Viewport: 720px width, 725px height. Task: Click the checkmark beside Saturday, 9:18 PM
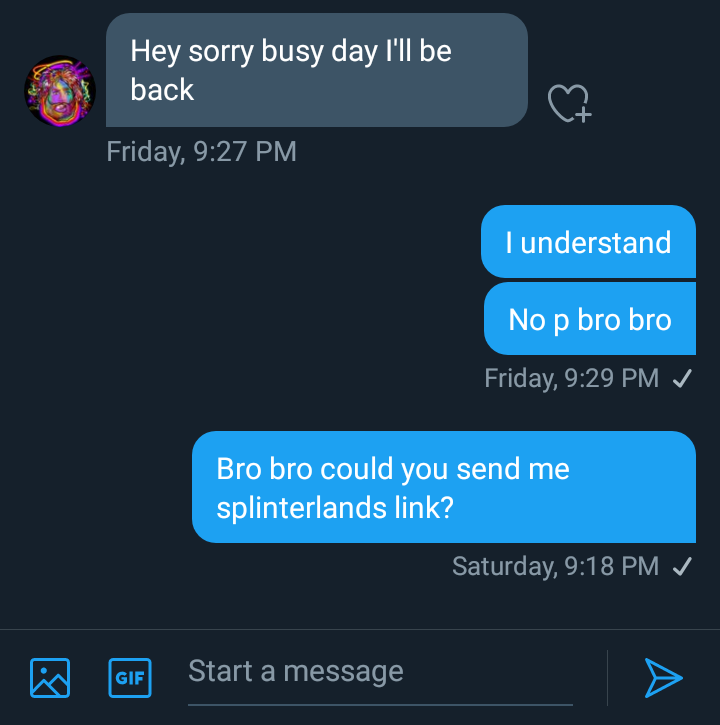[683, 567]
